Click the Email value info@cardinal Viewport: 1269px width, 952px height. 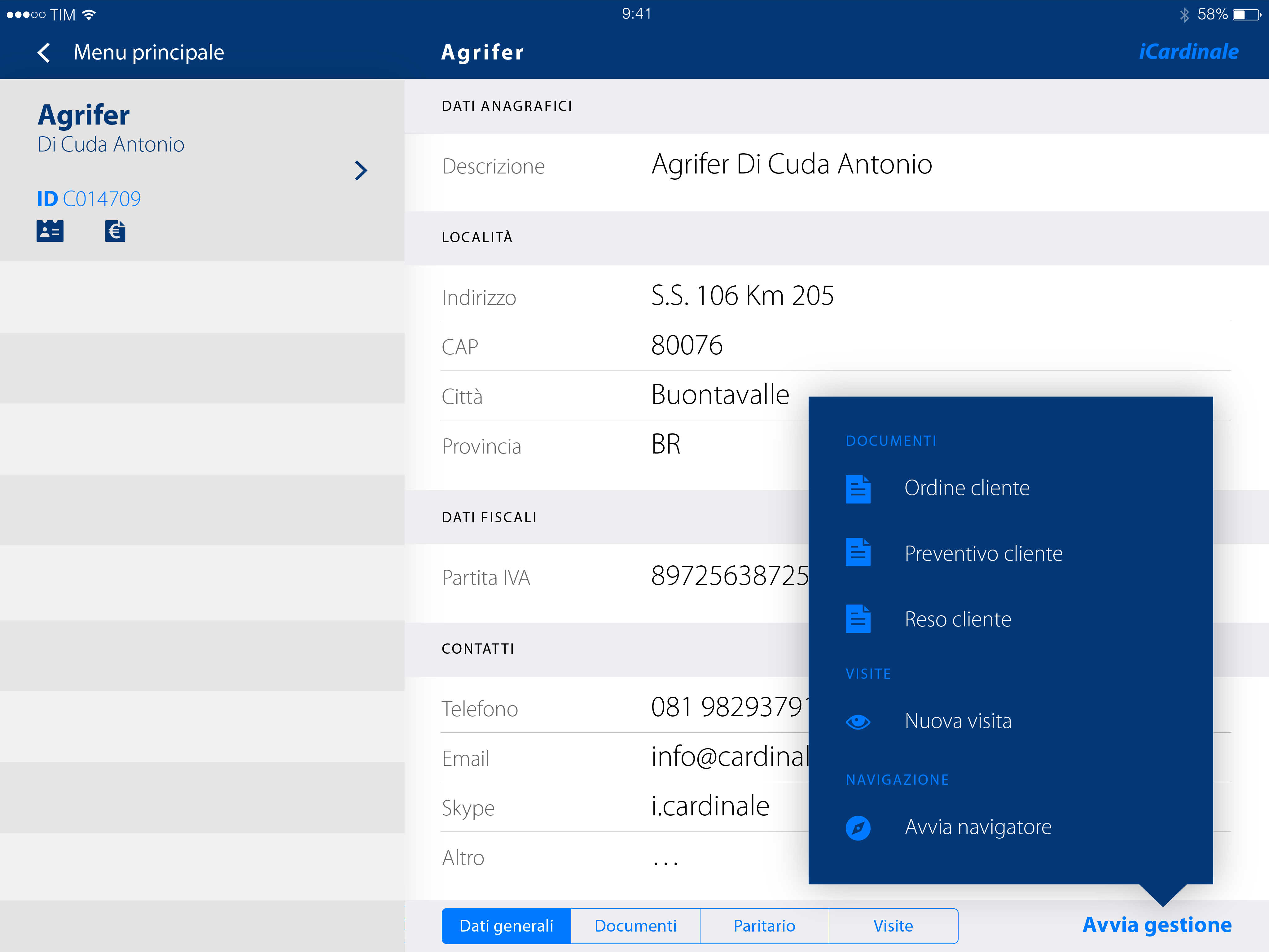(730, 757)
